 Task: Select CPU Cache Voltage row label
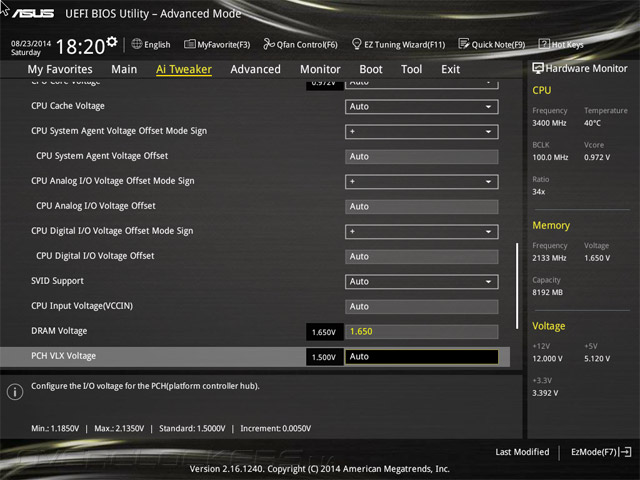click(68, 106)
